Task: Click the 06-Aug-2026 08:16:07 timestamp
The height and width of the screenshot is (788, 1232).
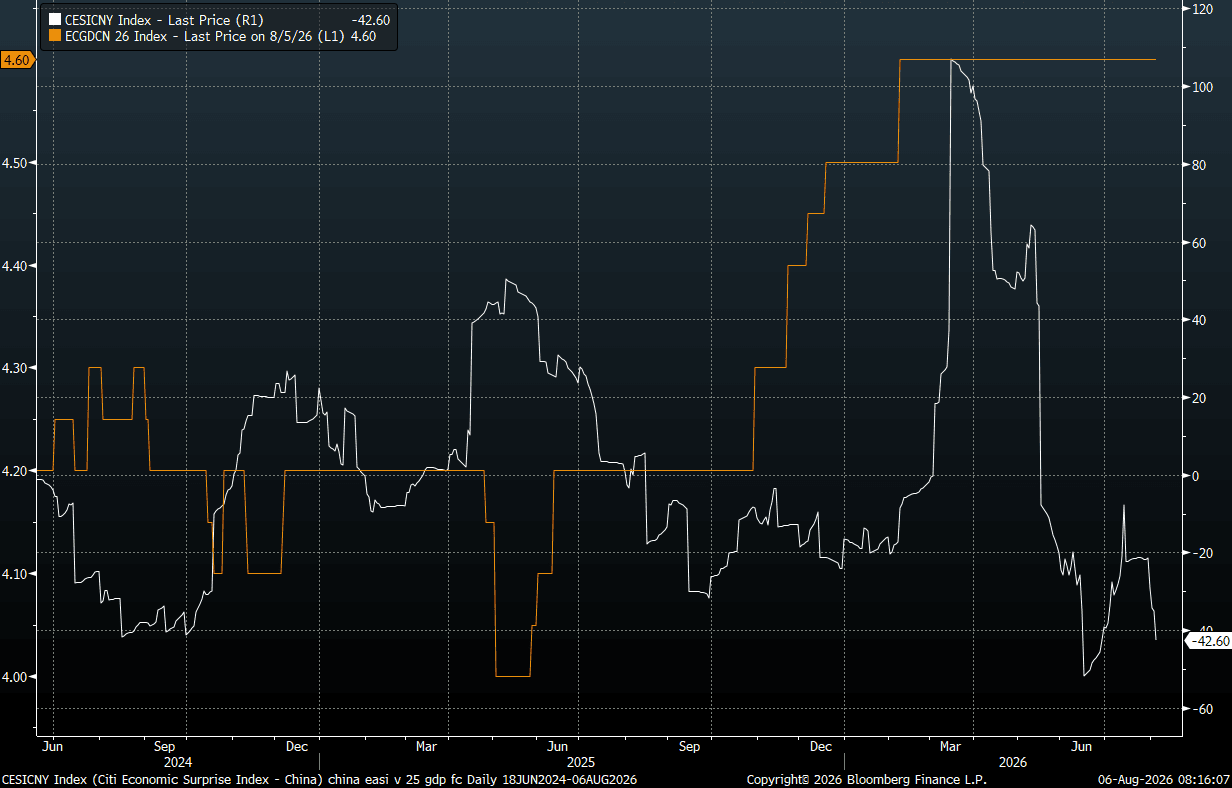Action: pos(1165,779)
